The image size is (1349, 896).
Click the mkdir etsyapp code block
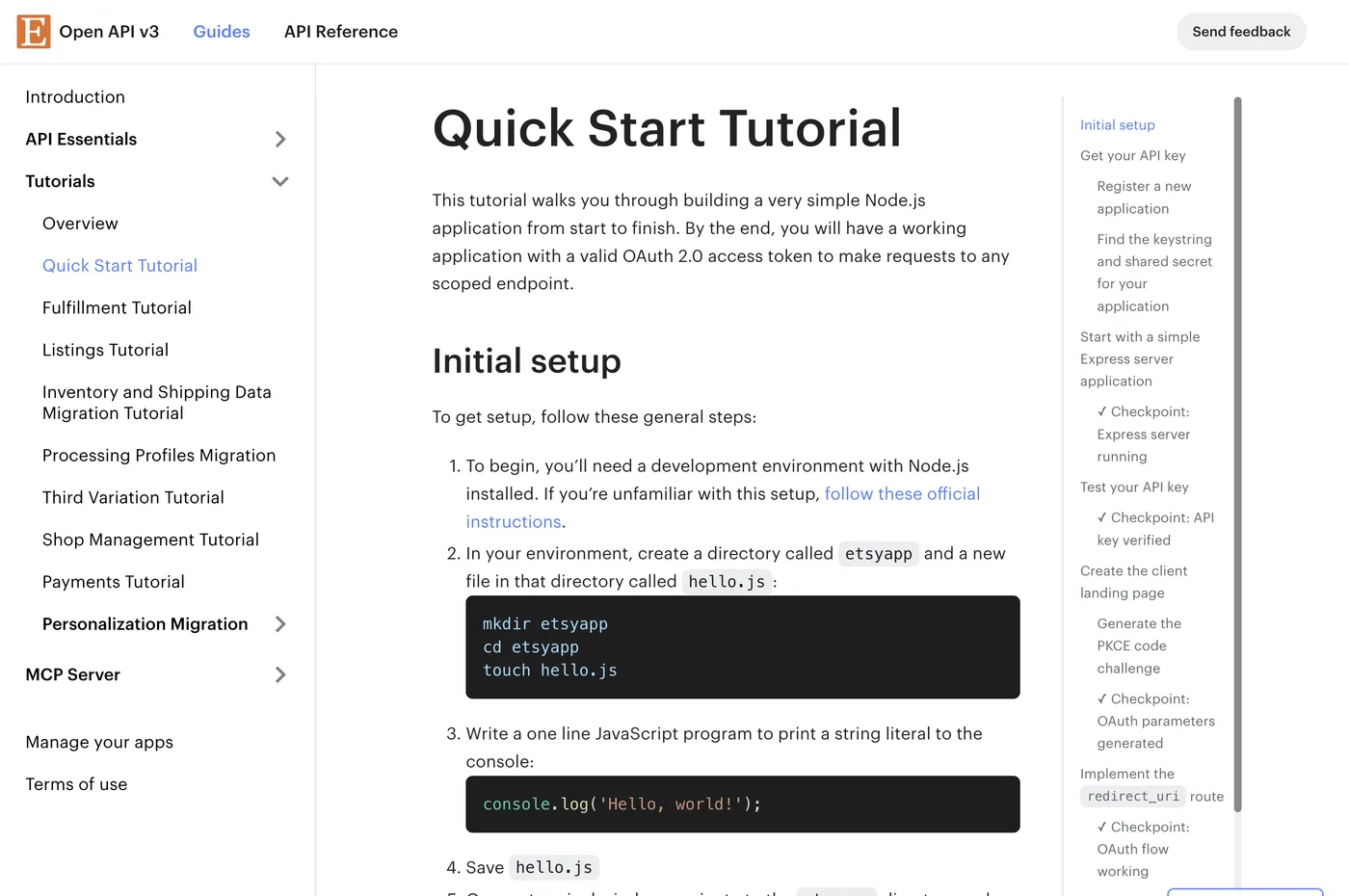[x=743, y=647]
